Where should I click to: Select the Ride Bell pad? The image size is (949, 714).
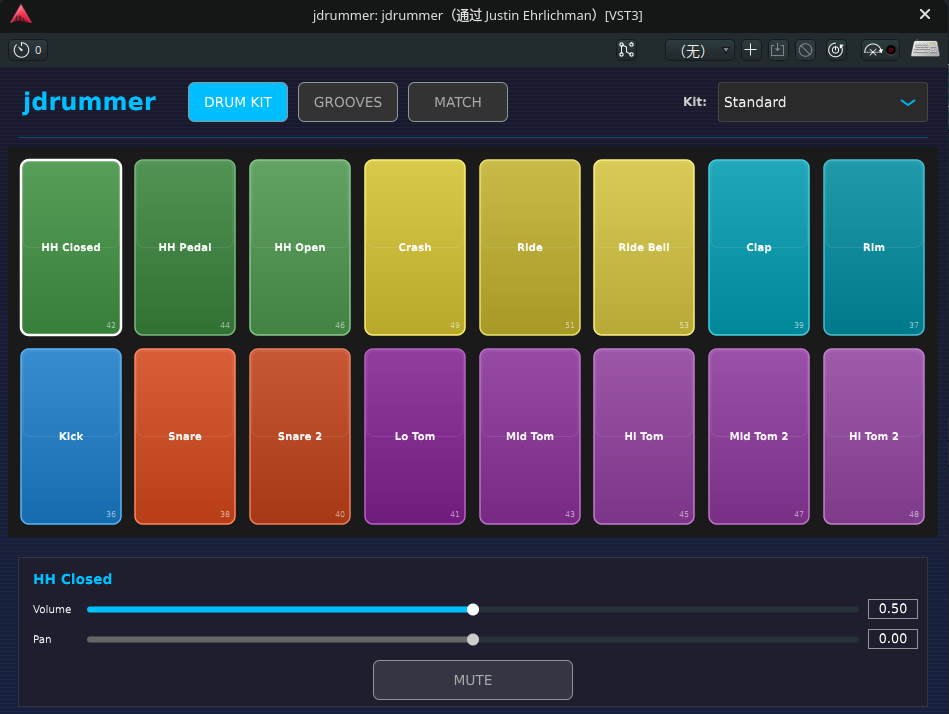[x=644, y=247]
